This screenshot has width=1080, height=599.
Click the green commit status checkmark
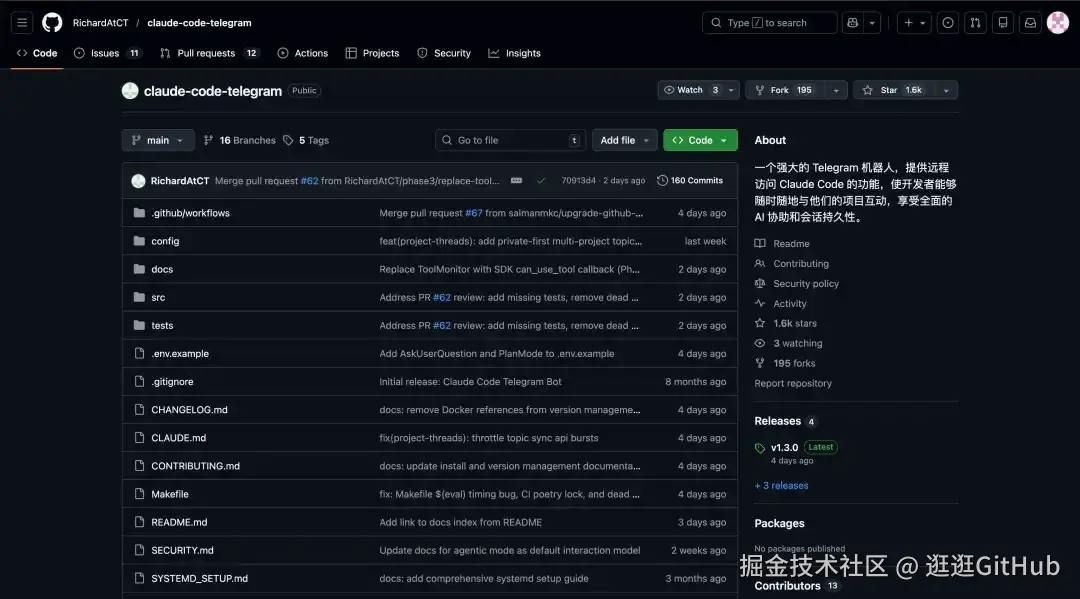[541, 181]
